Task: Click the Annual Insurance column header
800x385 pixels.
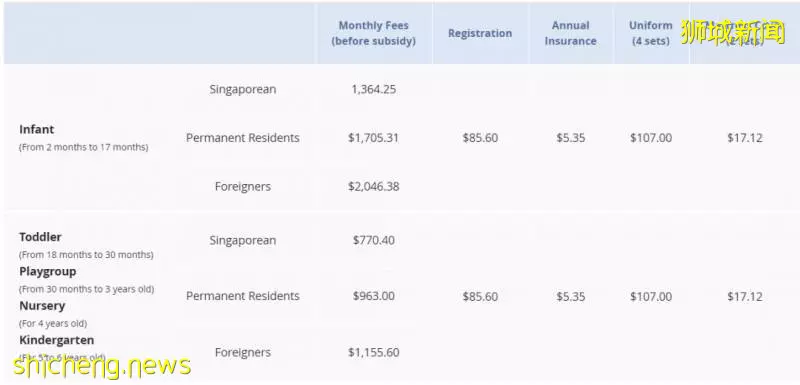Action: (570, 33)
